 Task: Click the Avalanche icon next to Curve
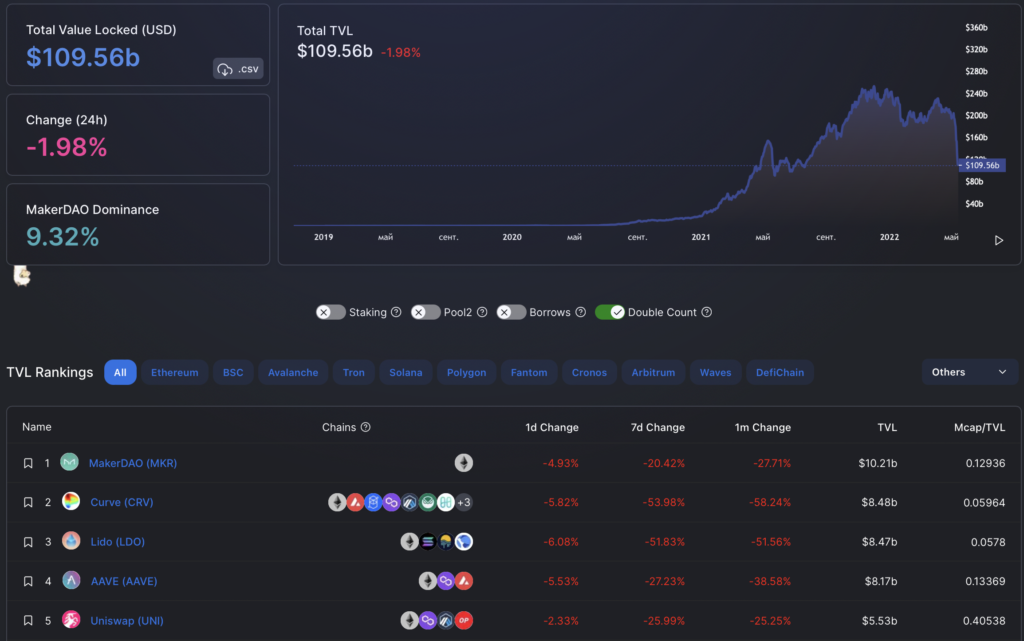(x=355, y=502)
